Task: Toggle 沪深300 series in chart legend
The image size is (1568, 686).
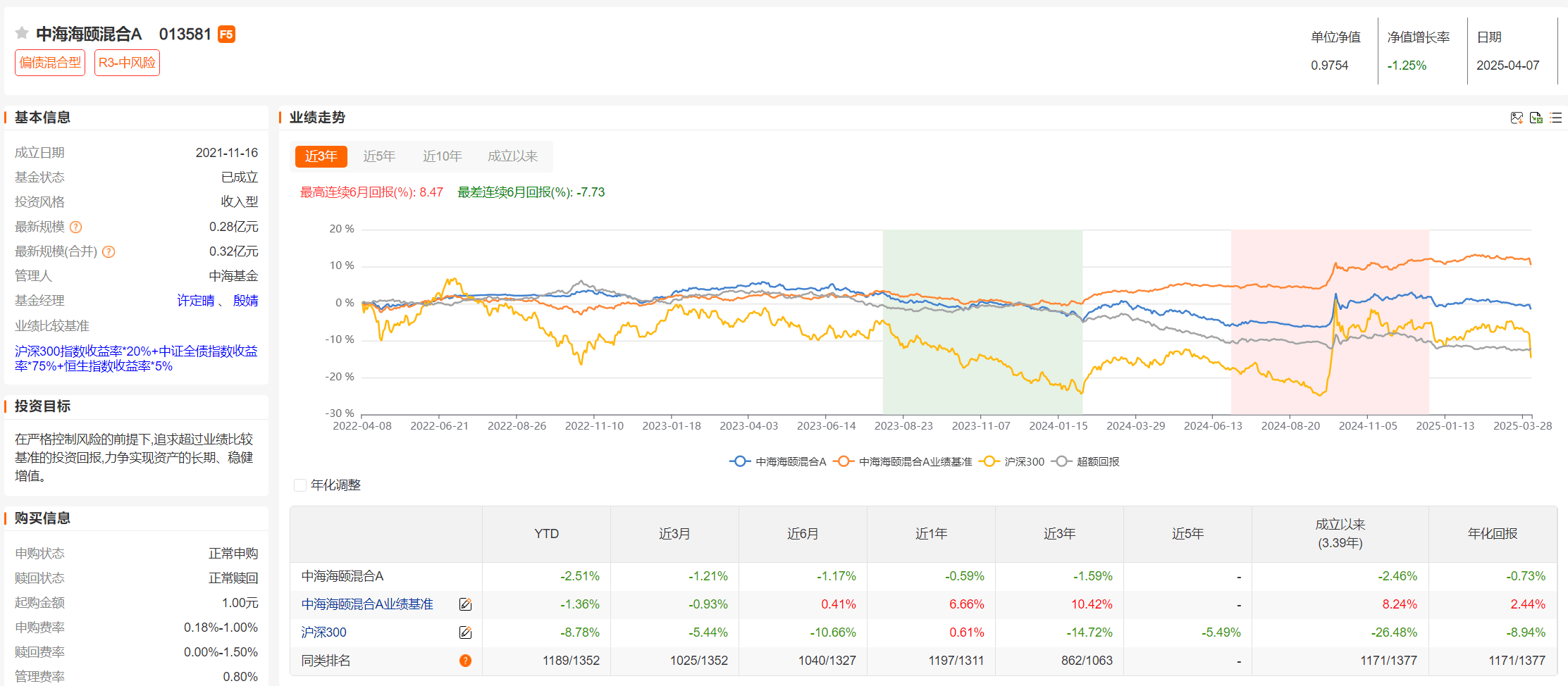Action: point(1011,461)
